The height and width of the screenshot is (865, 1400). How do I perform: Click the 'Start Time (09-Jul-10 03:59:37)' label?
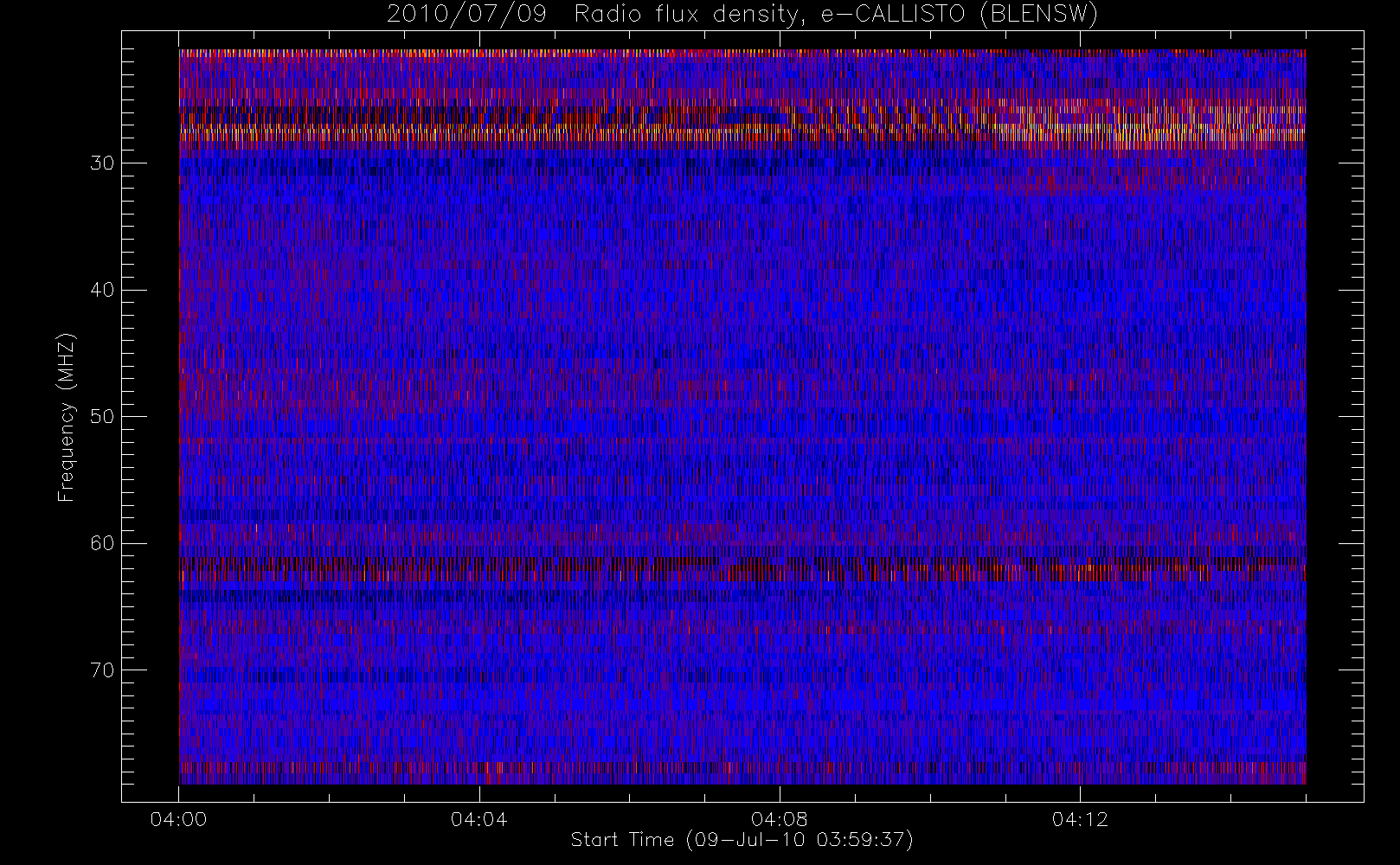click(742, 840)
